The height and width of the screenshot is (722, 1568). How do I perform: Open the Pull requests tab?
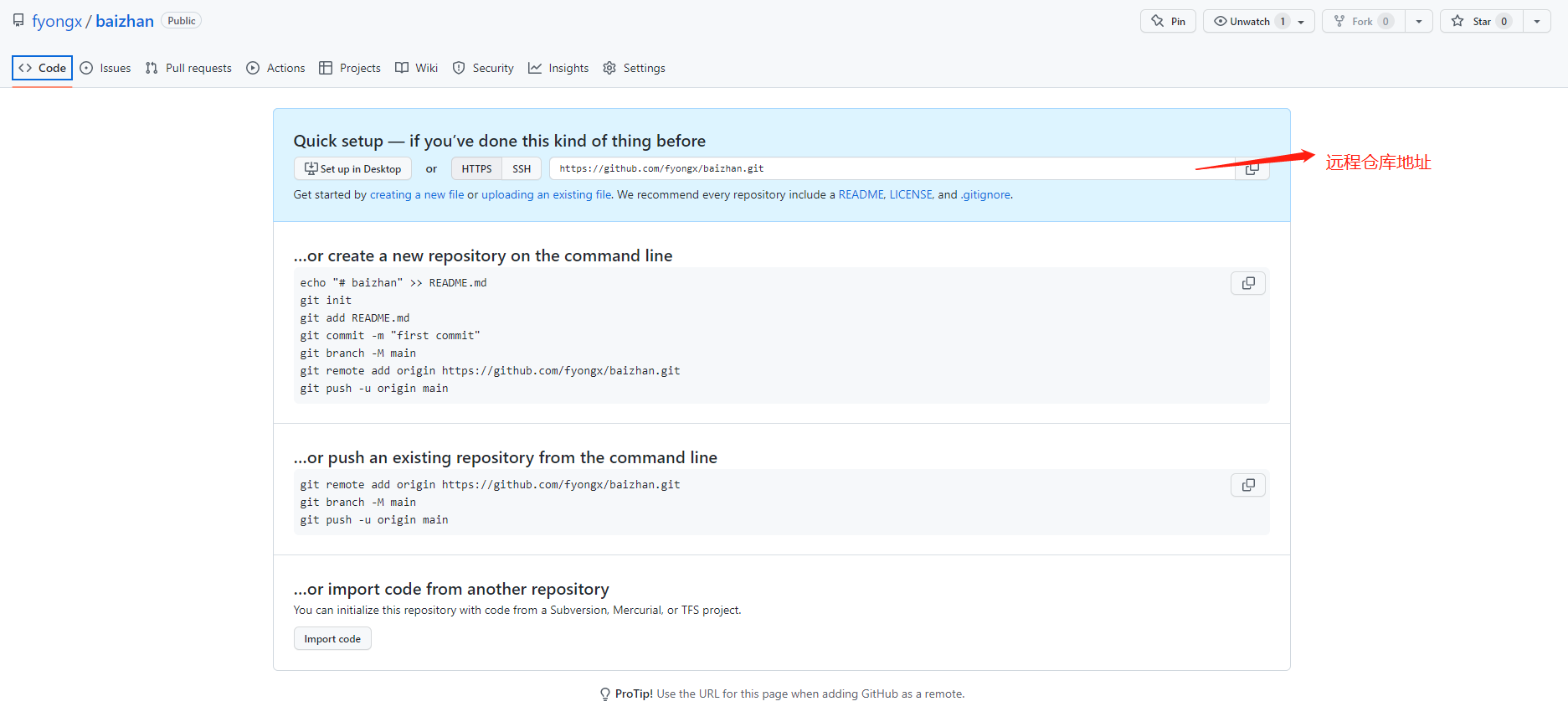click(188, 68)
